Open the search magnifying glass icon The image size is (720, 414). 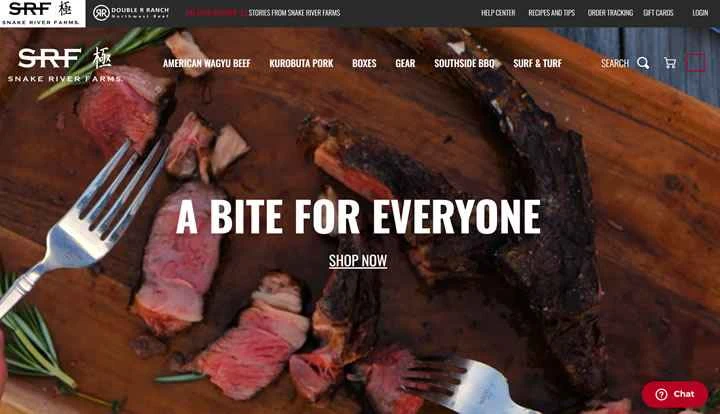(643, 63)
